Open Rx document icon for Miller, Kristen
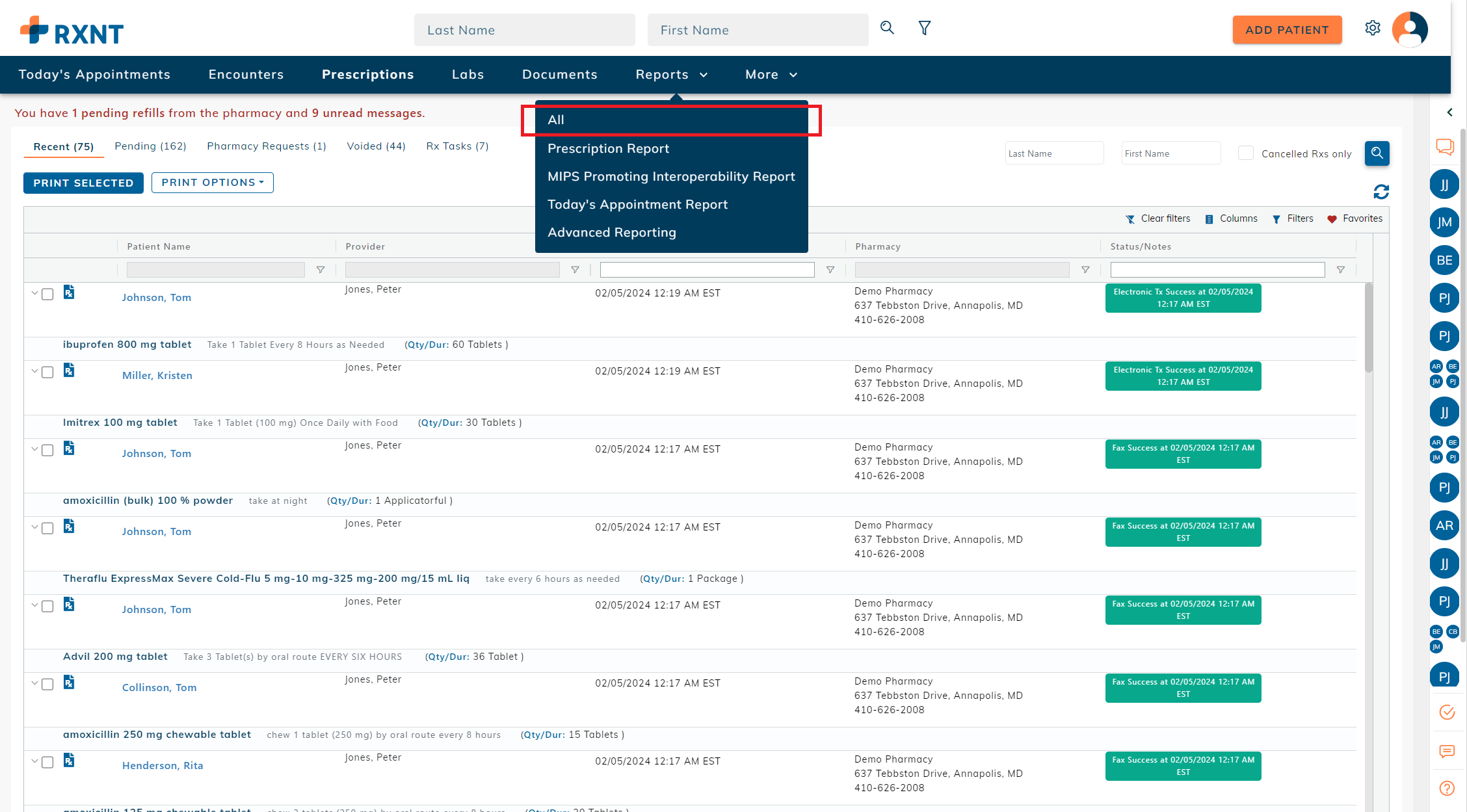 click(69, 371)
